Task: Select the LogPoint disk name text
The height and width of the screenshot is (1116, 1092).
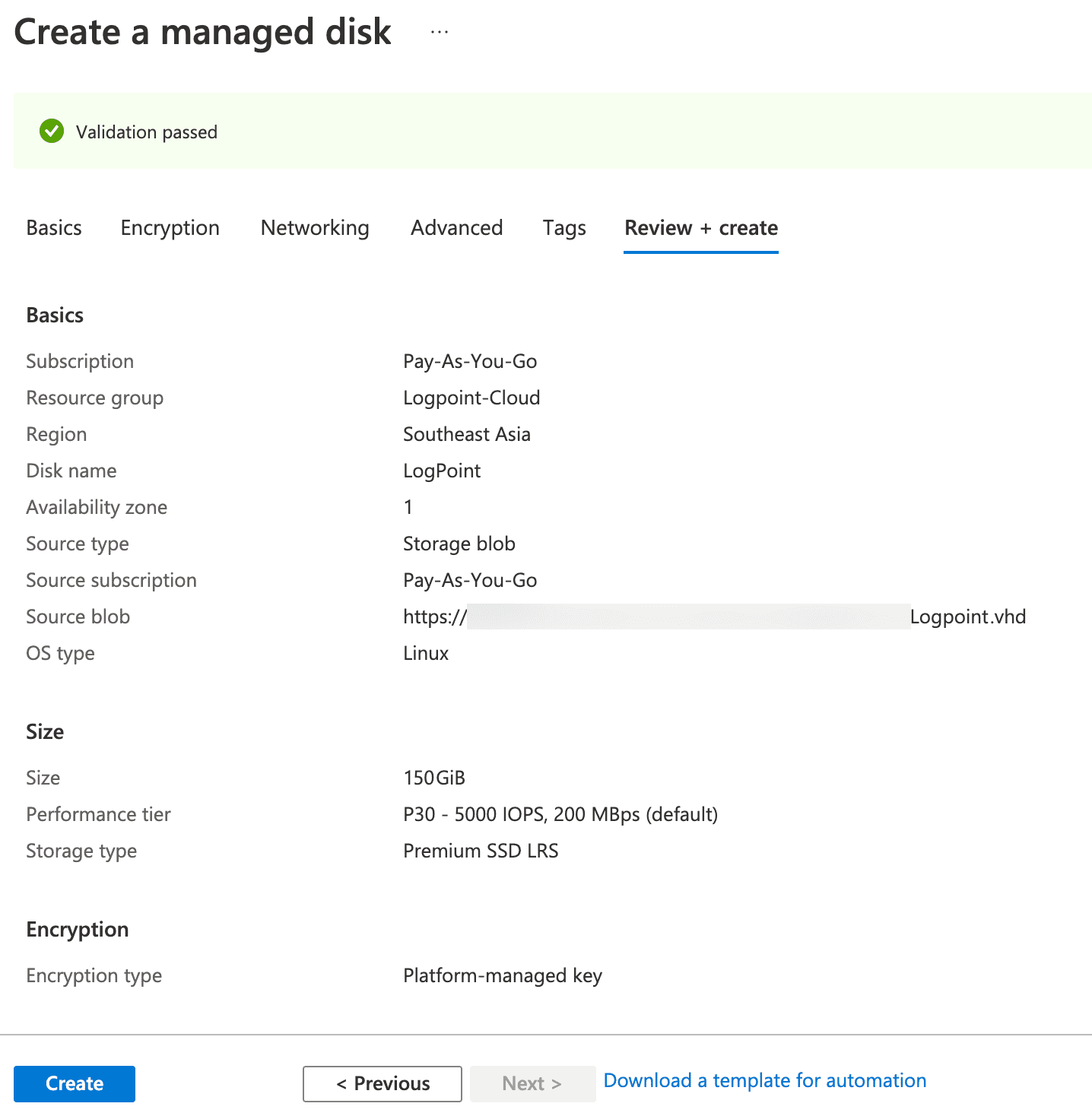Action: point(442,471)
